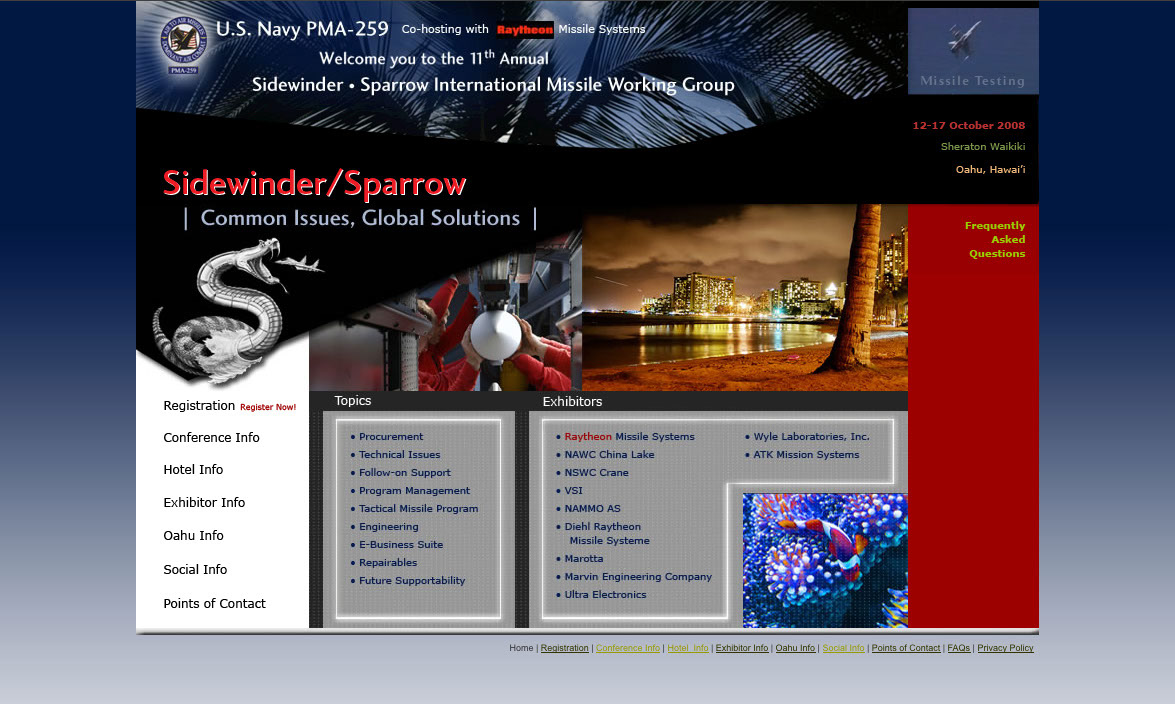Open the Frequently Asked Questions link
The height and width of the screenshot is (704, 1175).
click(x=995, y=239)
